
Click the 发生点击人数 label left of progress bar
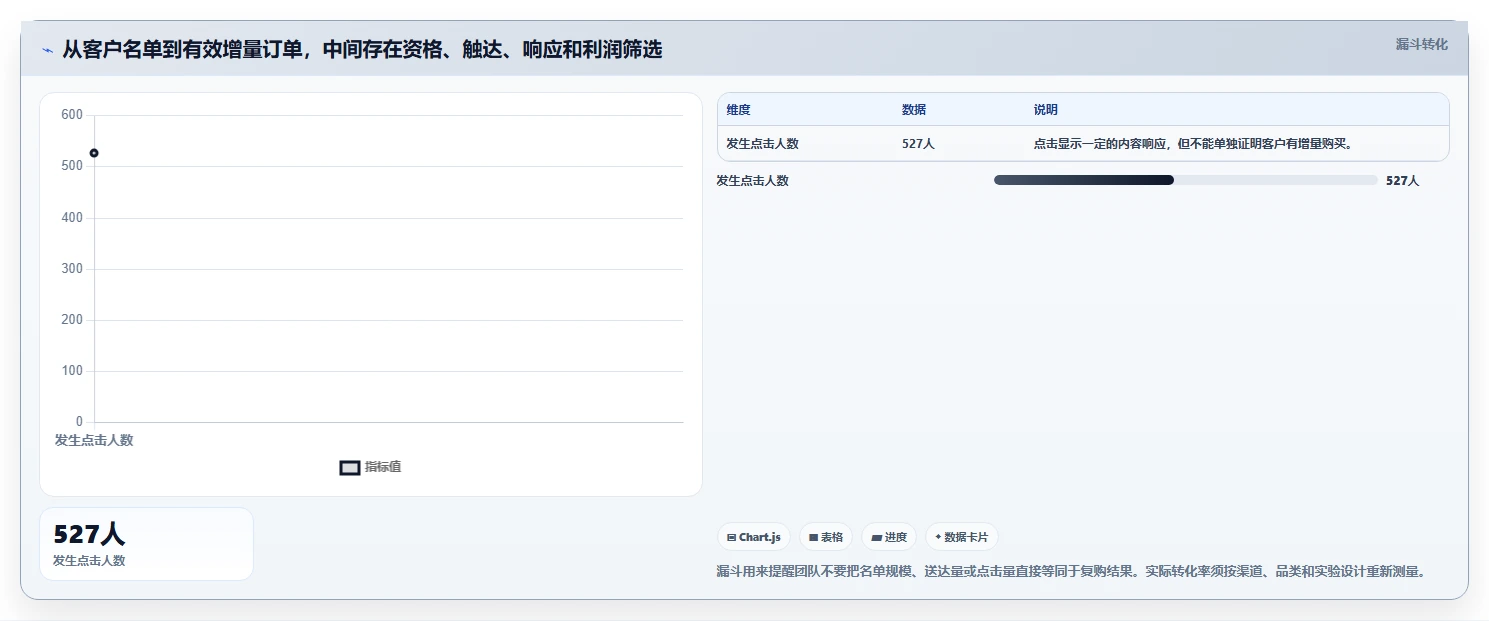[753, 181]
